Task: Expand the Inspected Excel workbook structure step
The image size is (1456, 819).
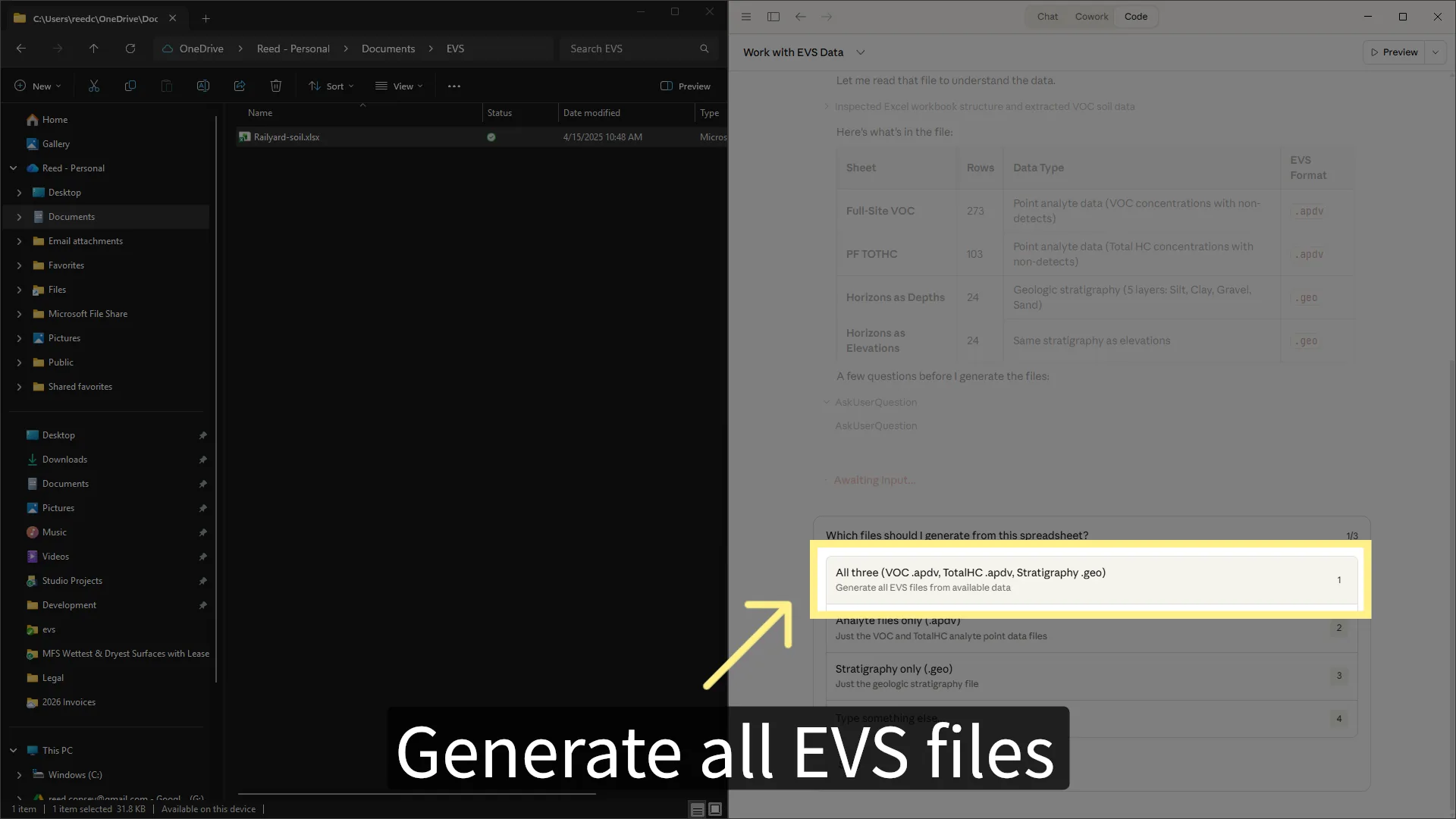Action: tap(984, 107)
